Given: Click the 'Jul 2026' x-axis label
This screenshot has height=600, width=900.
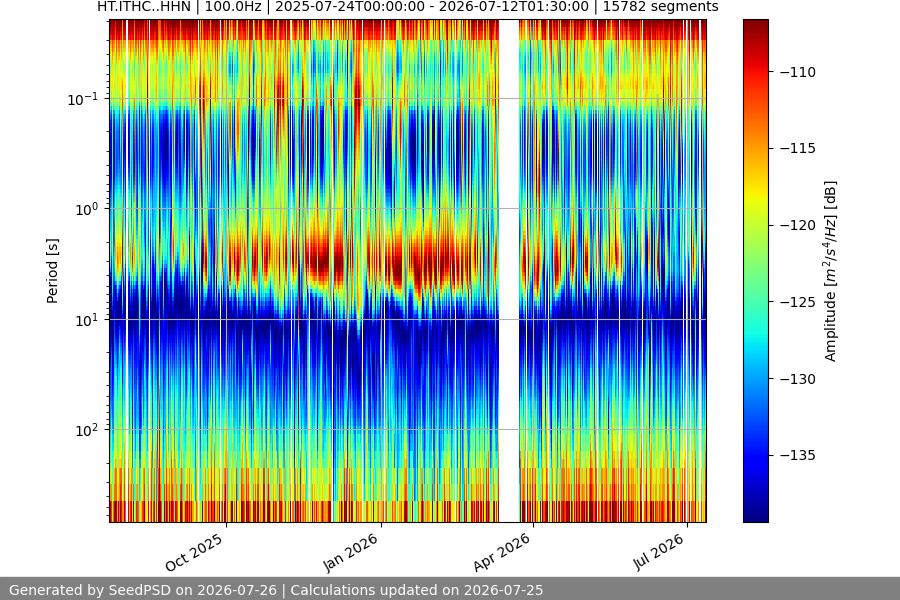Looking at the screenshot, I should [659, 552].
